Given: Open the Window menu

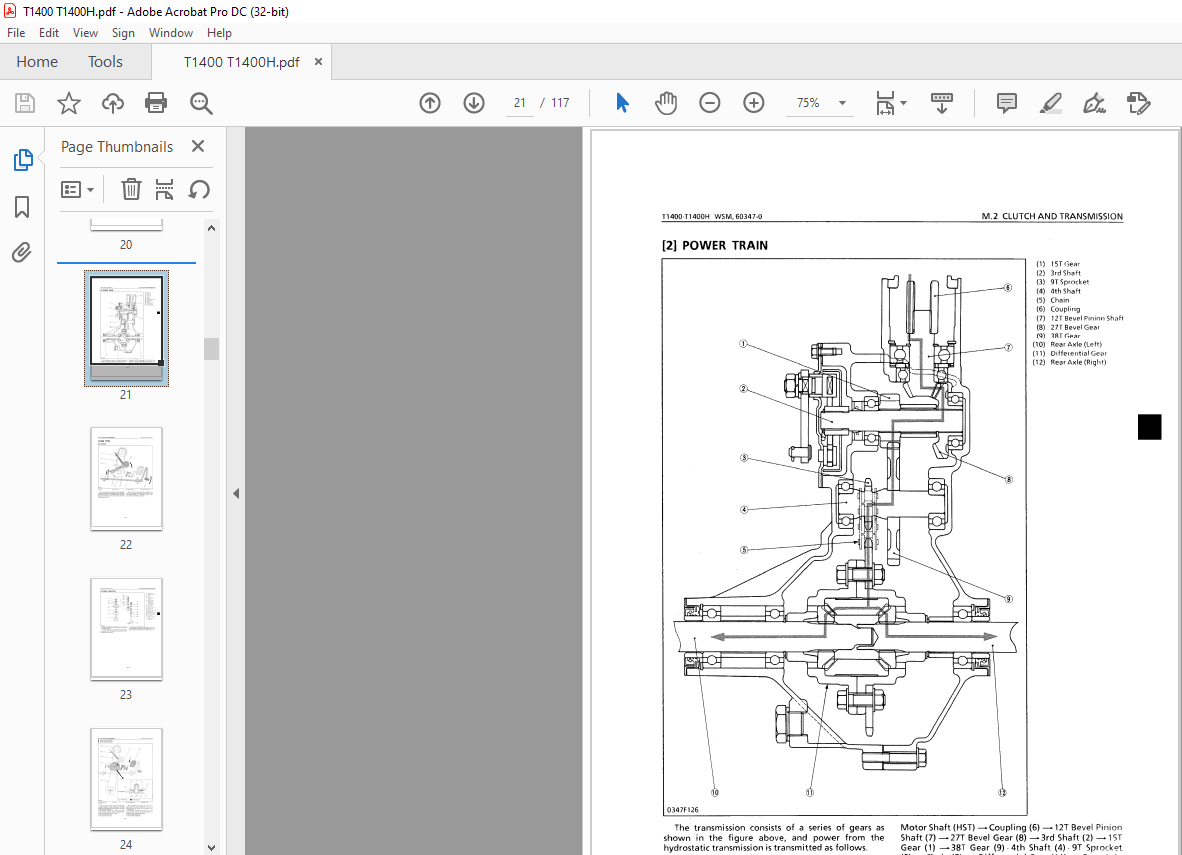Looking at the screenshot, I should coord(170,32).
